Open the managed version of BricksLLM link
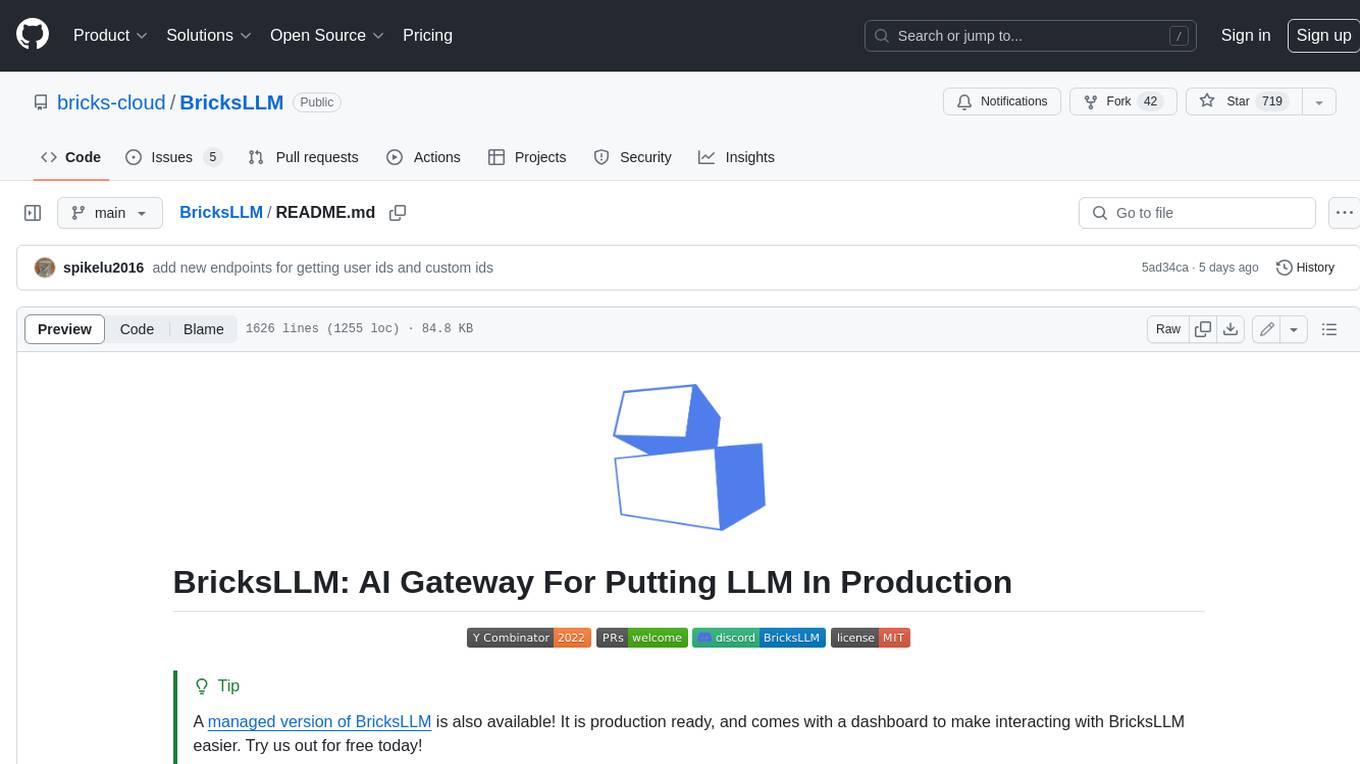Screen dimensions: 1360x764 click(320, 721)
